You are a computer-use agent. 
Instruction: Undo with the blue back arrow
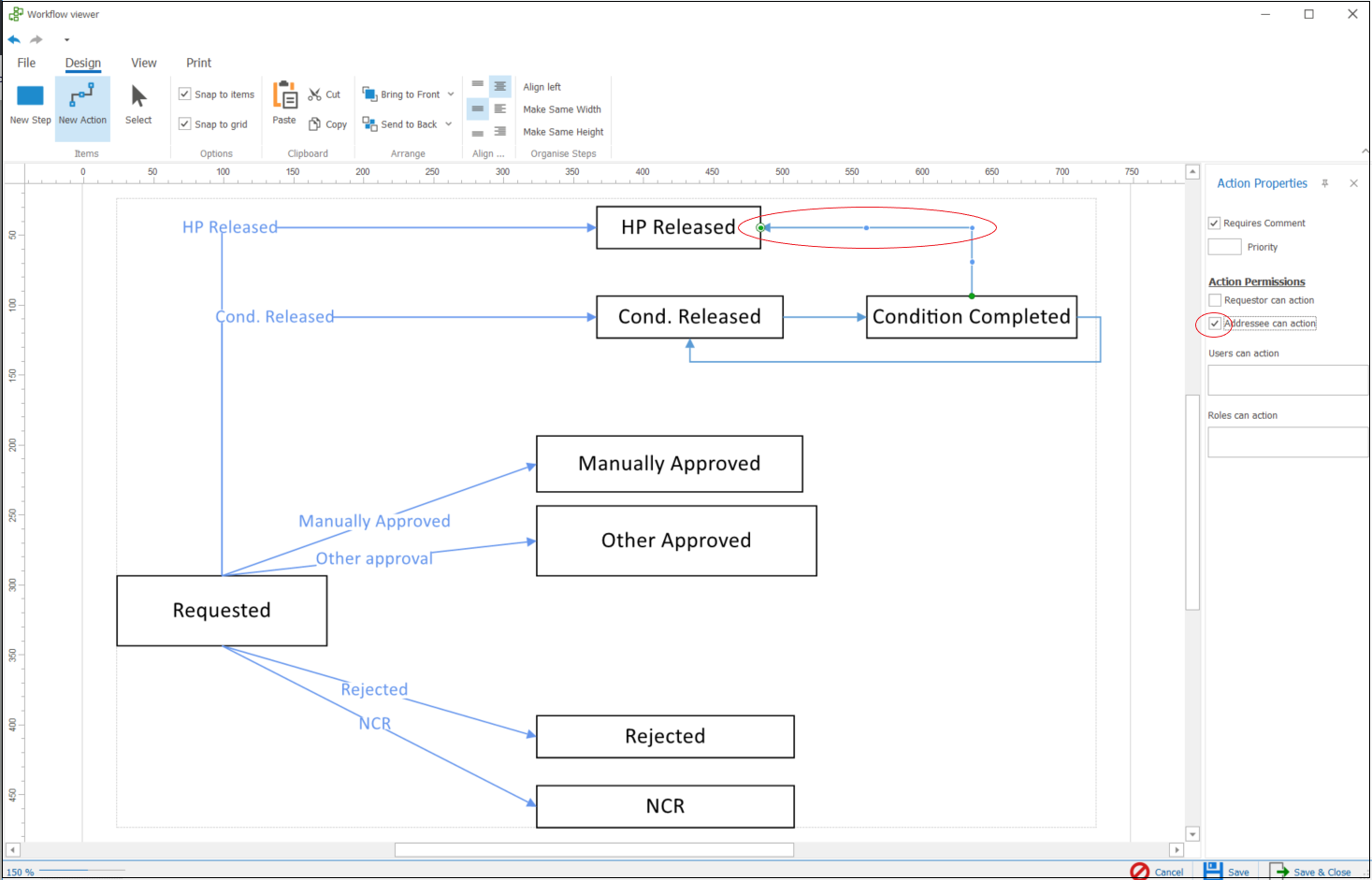14,39
